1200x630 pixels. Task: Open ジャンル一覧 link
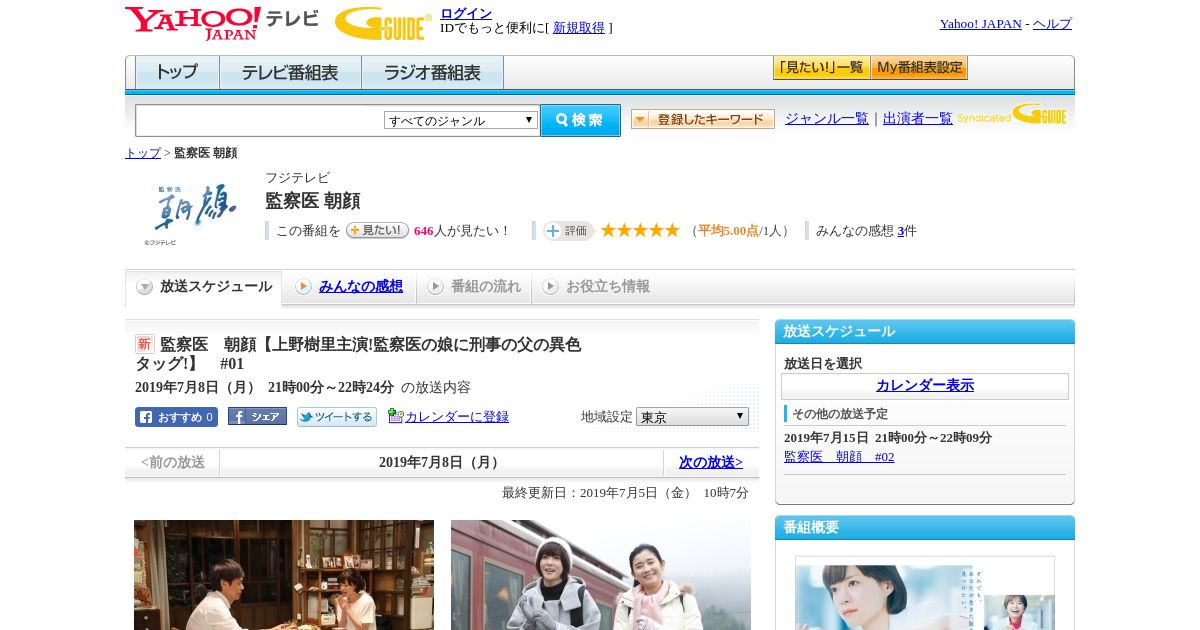tap(826, 118)
